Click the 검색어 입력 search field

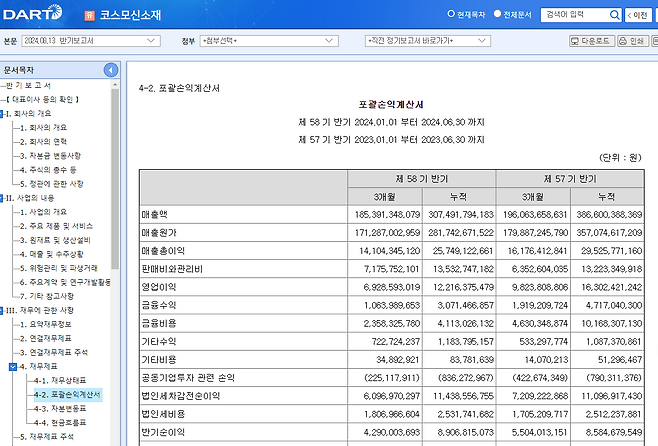click(575, 15)
